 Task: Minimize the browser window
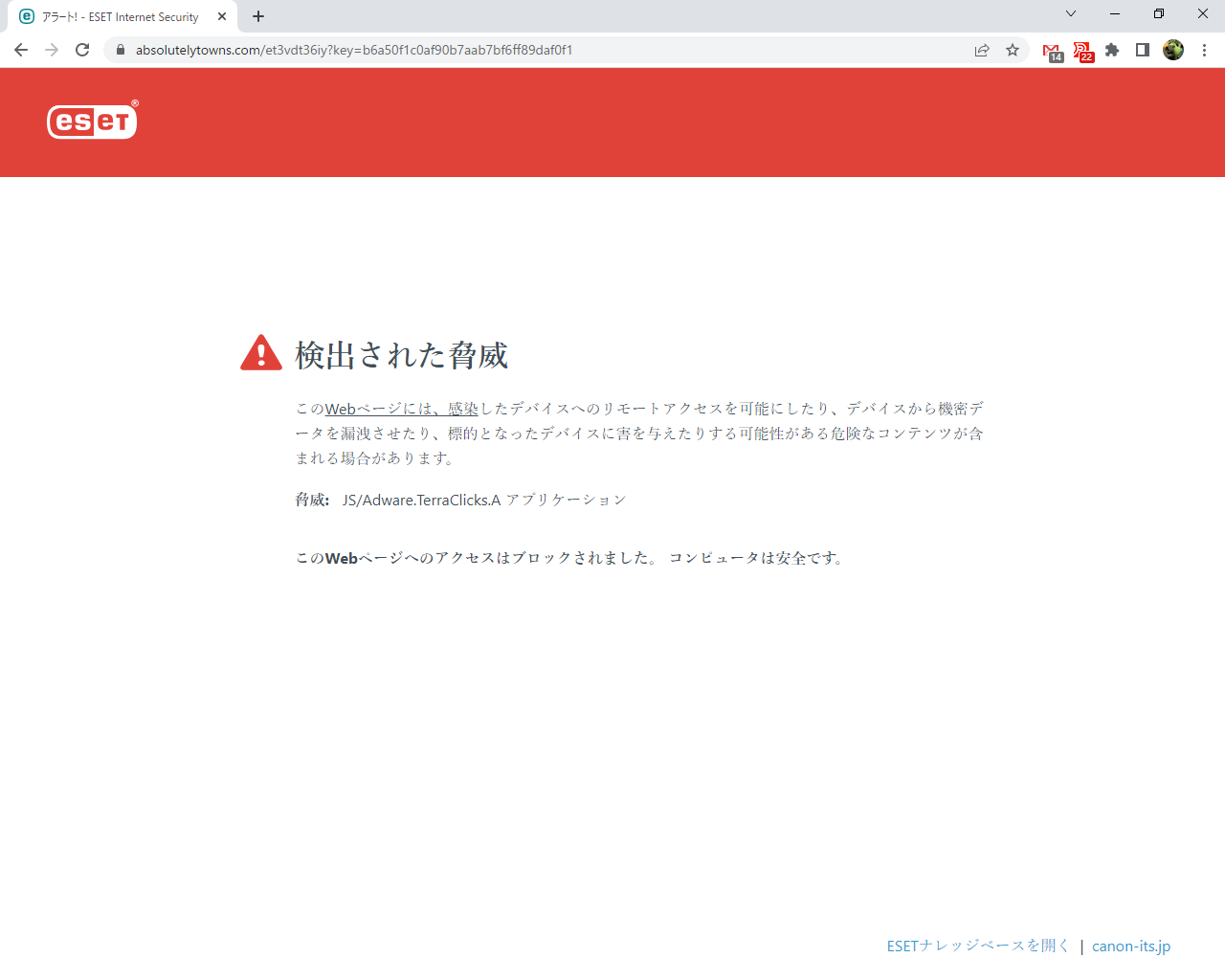(x=1115, y=13)
